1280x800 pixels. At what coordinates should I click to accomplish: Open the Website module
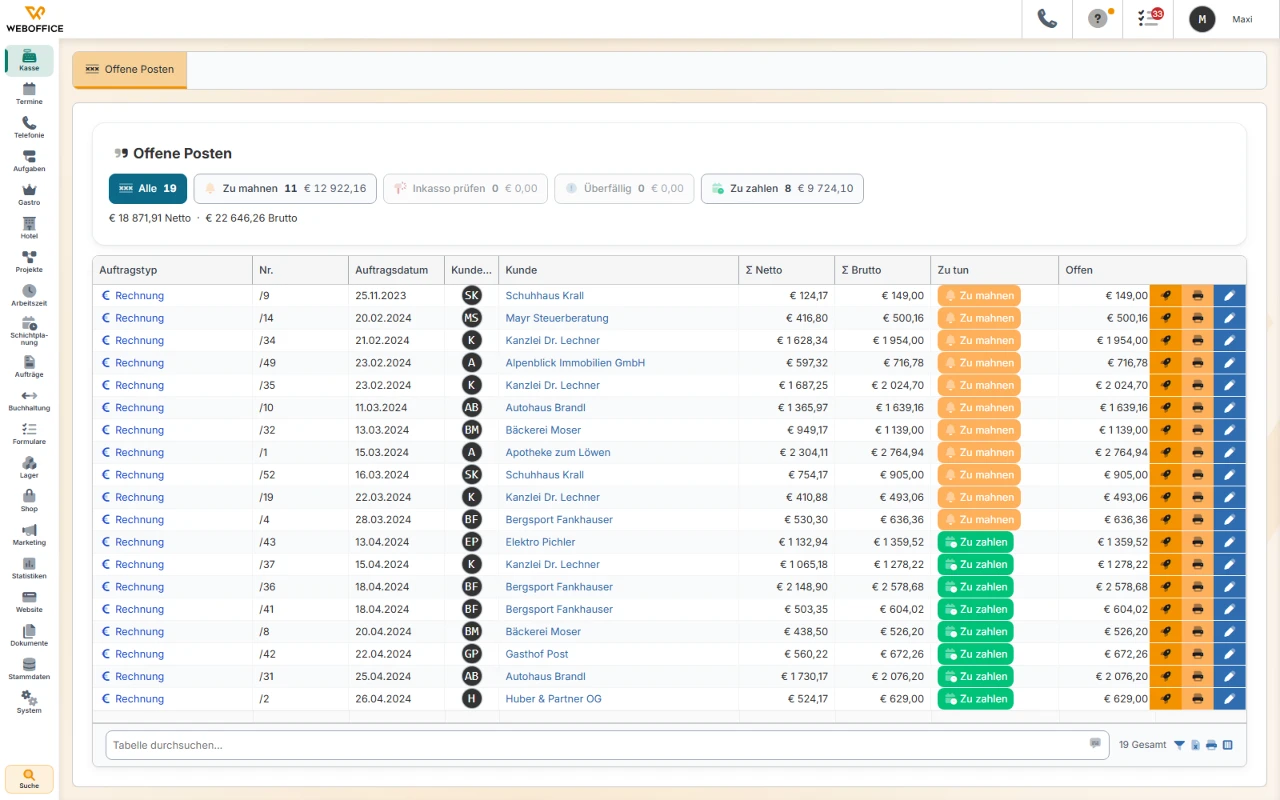(x=29, y=602)
